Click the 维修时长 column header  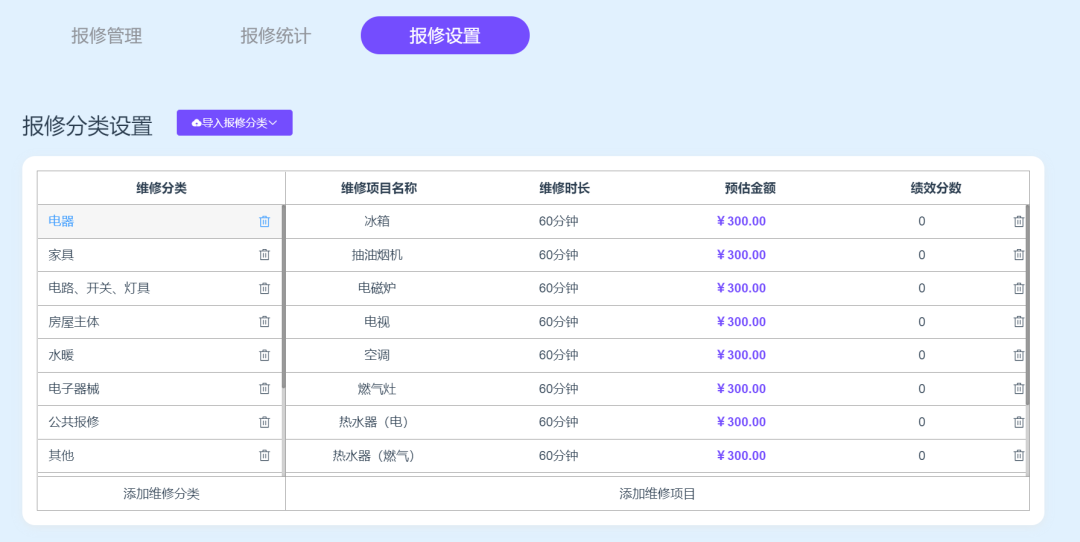tap(564, 188)
